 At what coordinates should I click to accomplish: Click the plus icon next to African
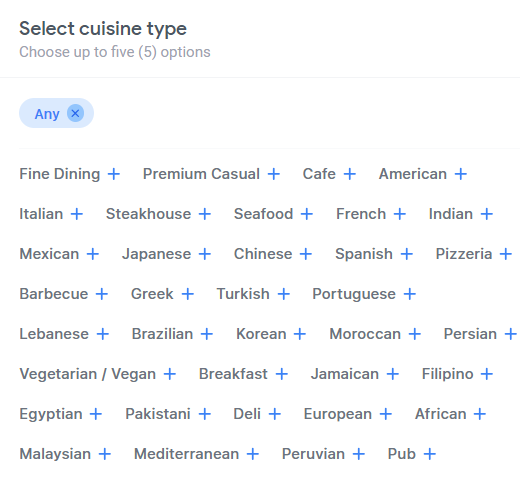point(480,414)
